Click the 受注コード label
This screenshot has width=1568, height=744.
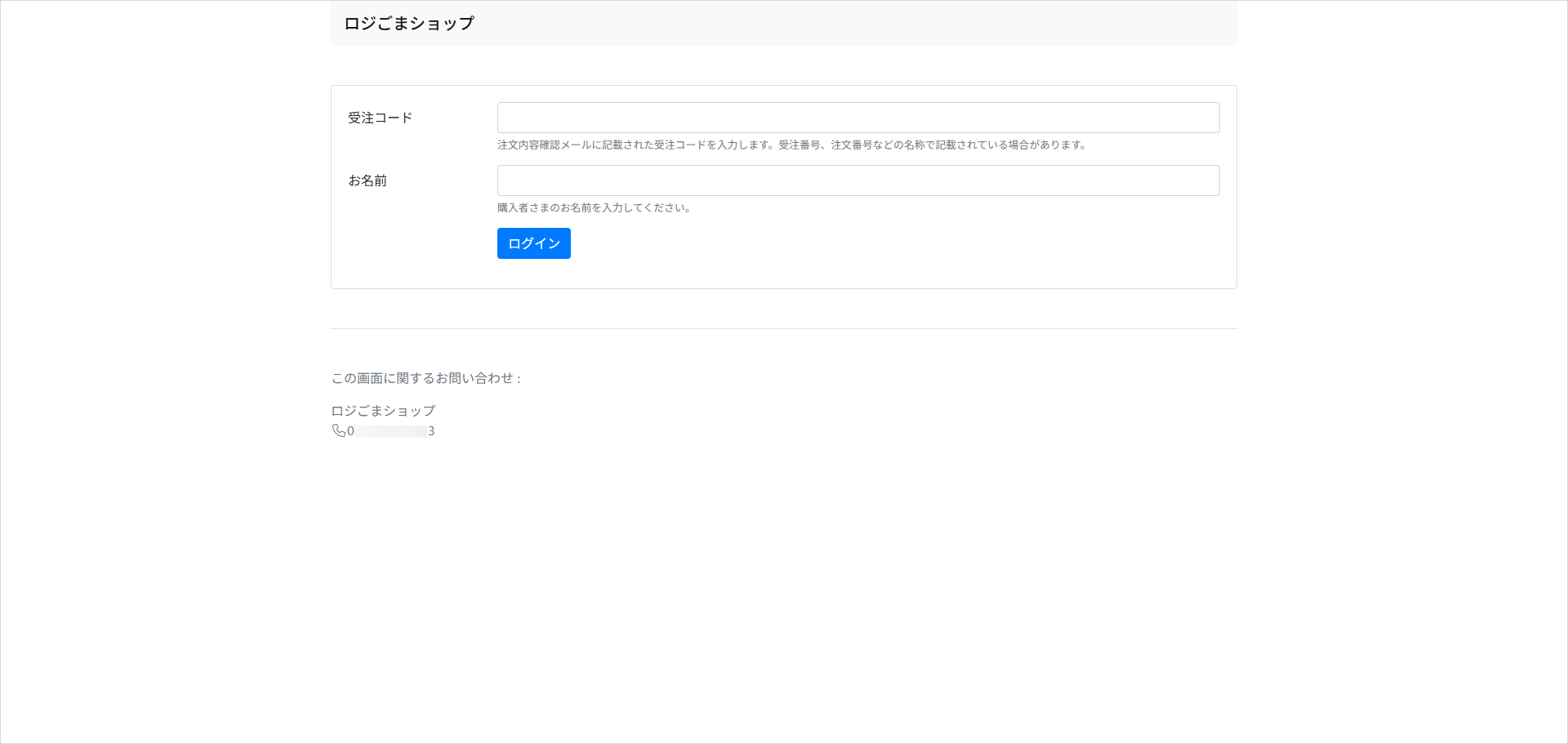[381, 118]
